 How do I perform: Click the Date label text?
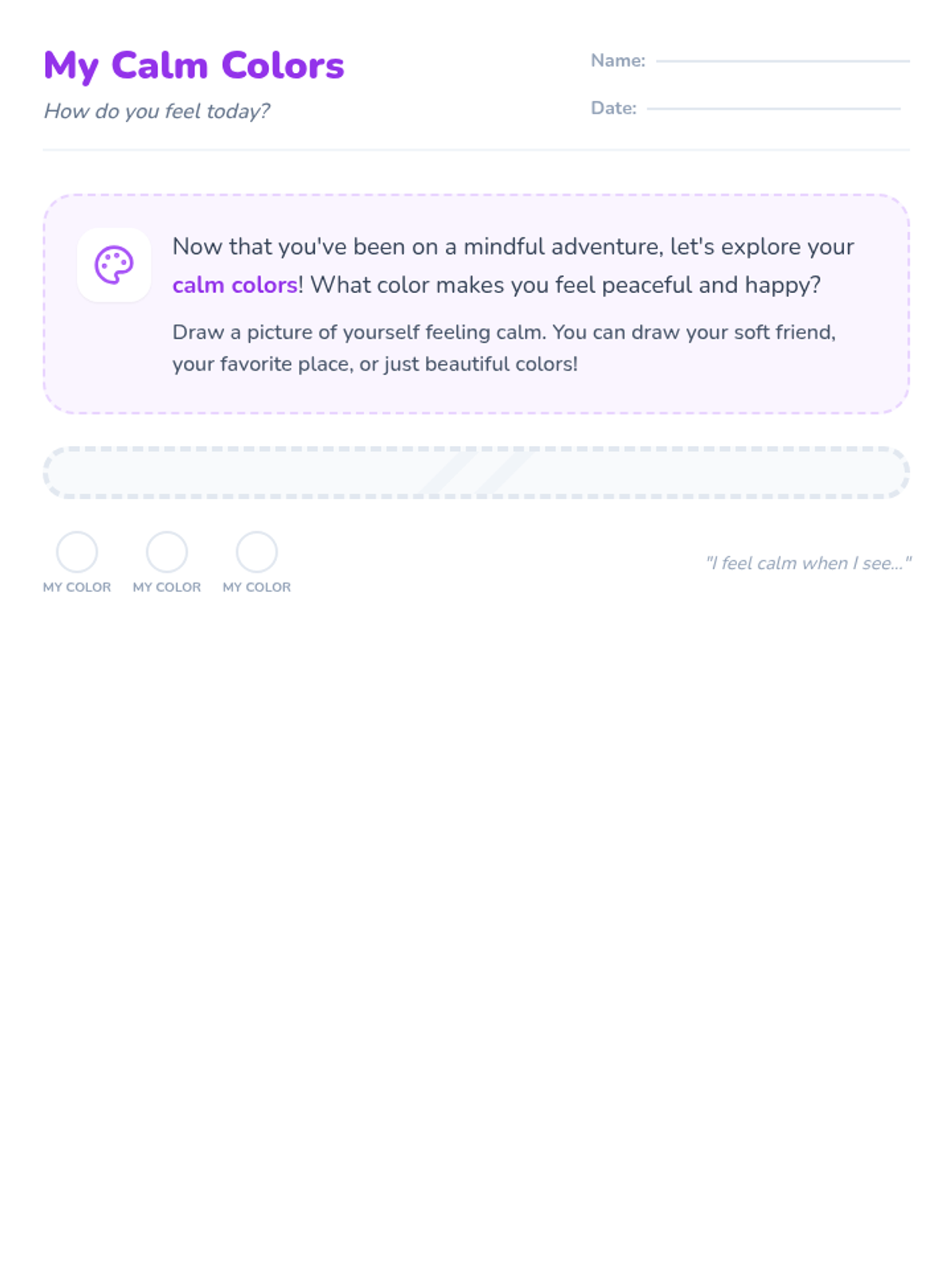pyautogui.click(x=613, y=109)
